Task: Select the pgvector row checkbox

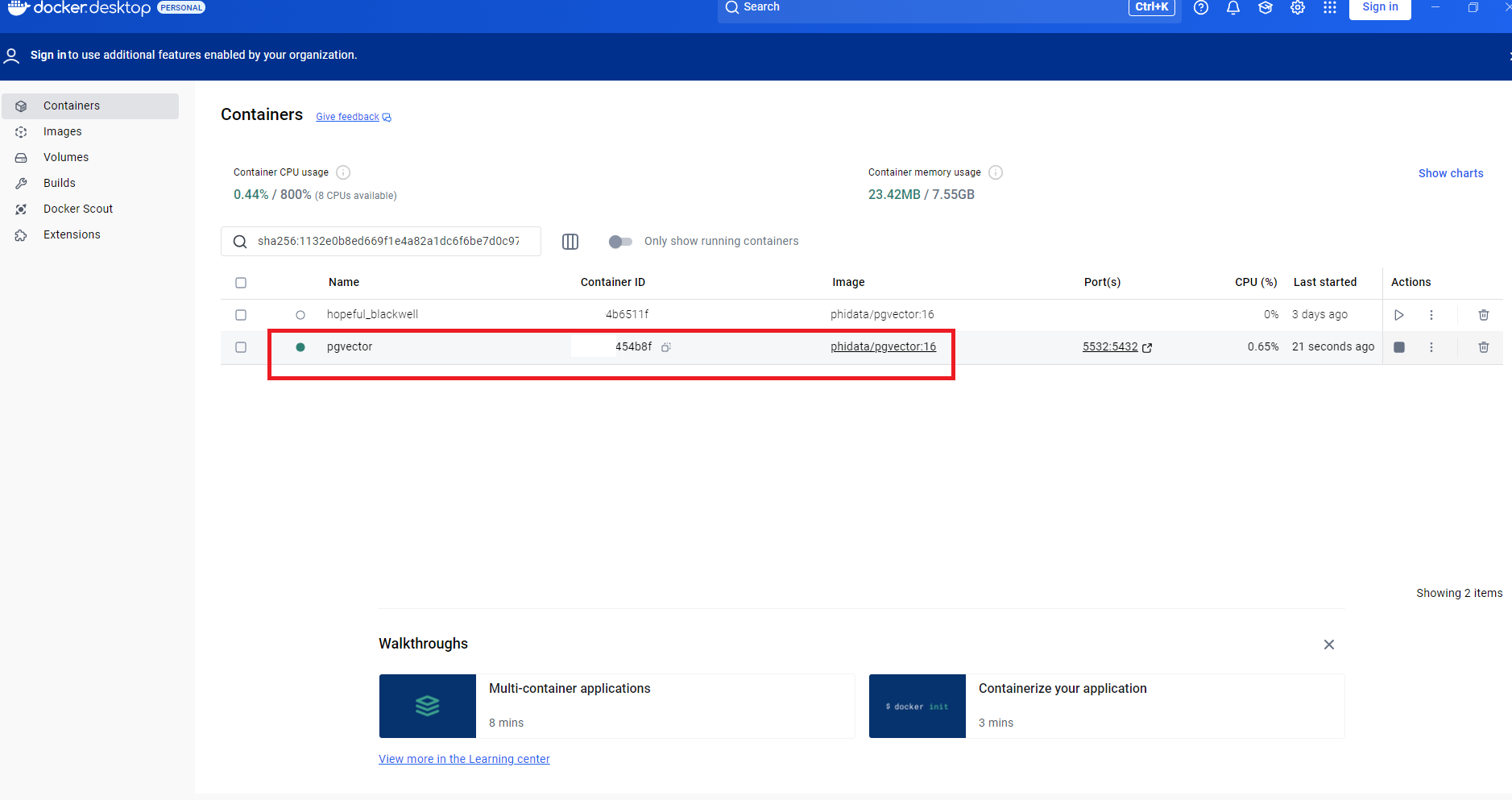Action: [x=241, y=347]
